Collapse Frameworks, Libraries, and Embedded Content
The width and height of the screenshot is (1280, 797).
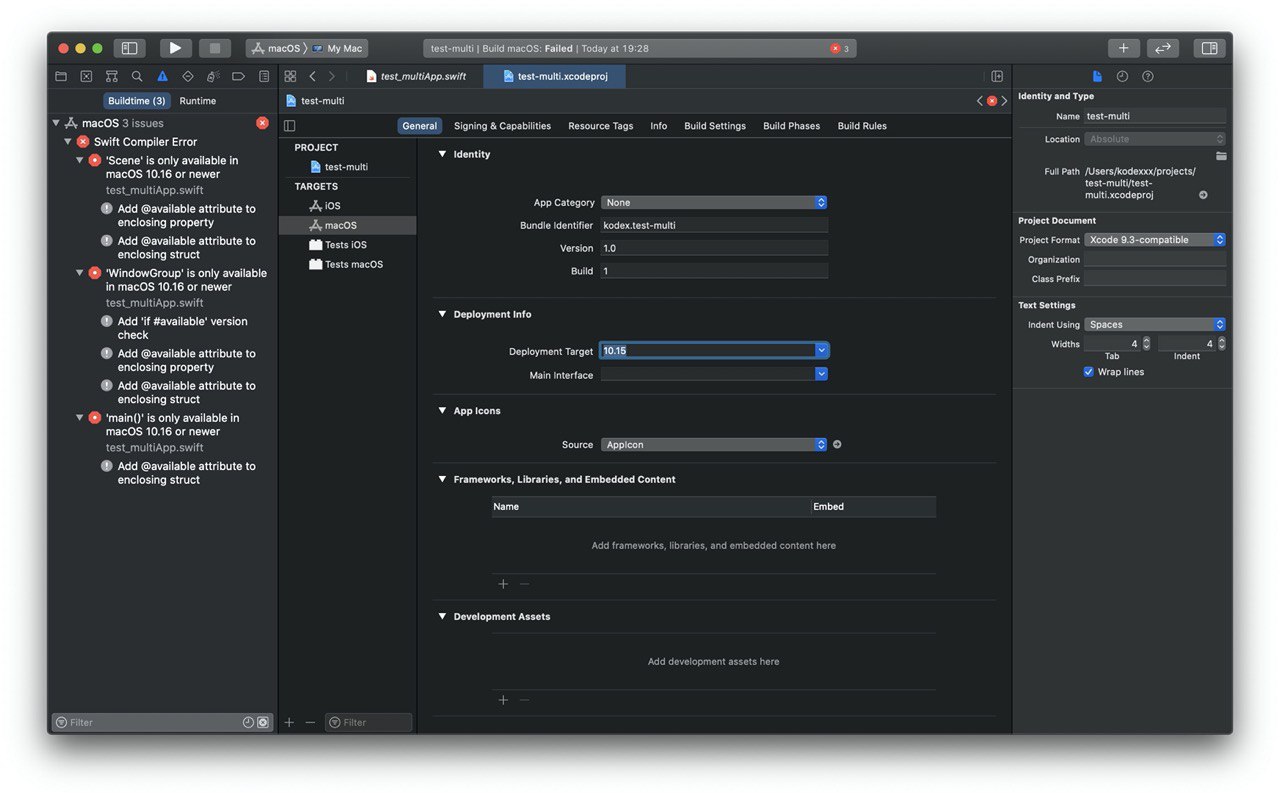tap(442, 479)
